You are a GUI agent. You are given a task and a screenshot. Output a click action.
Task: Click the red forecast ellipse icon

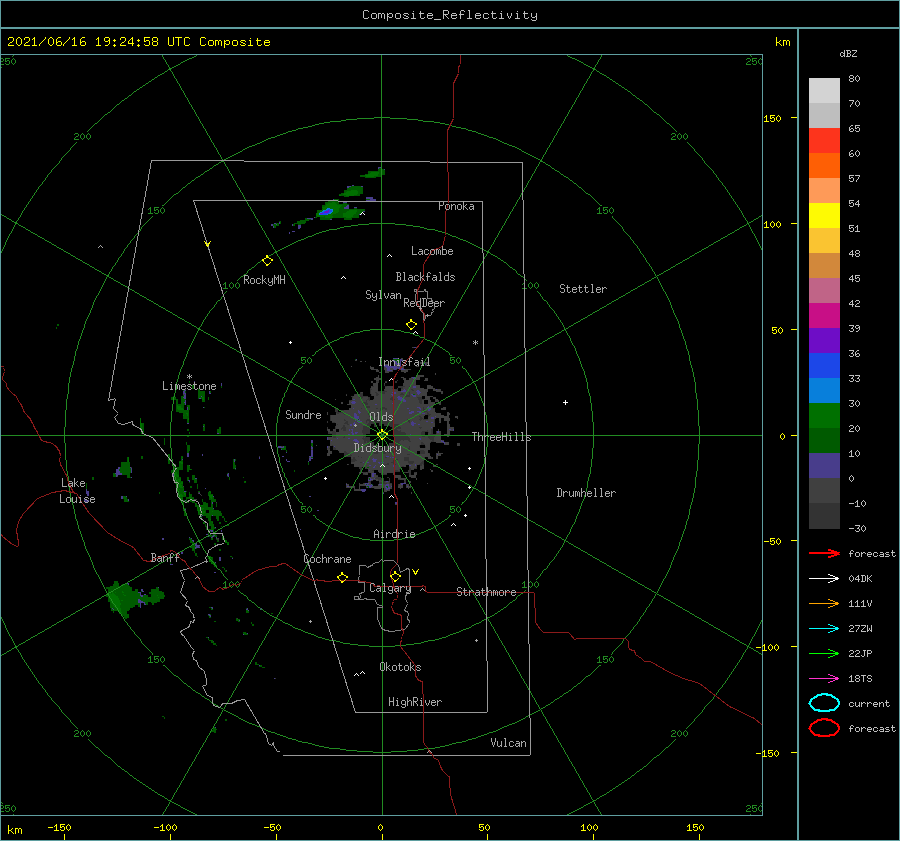point(824,728)
